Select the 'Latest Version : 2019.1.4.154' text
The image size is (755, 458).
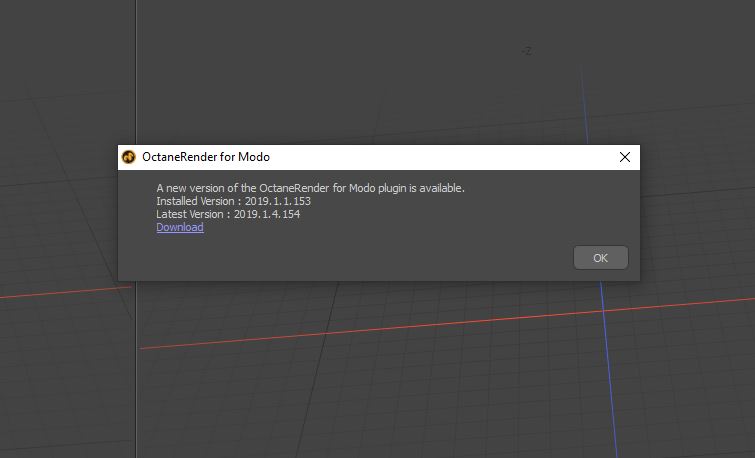coord(228,214)
